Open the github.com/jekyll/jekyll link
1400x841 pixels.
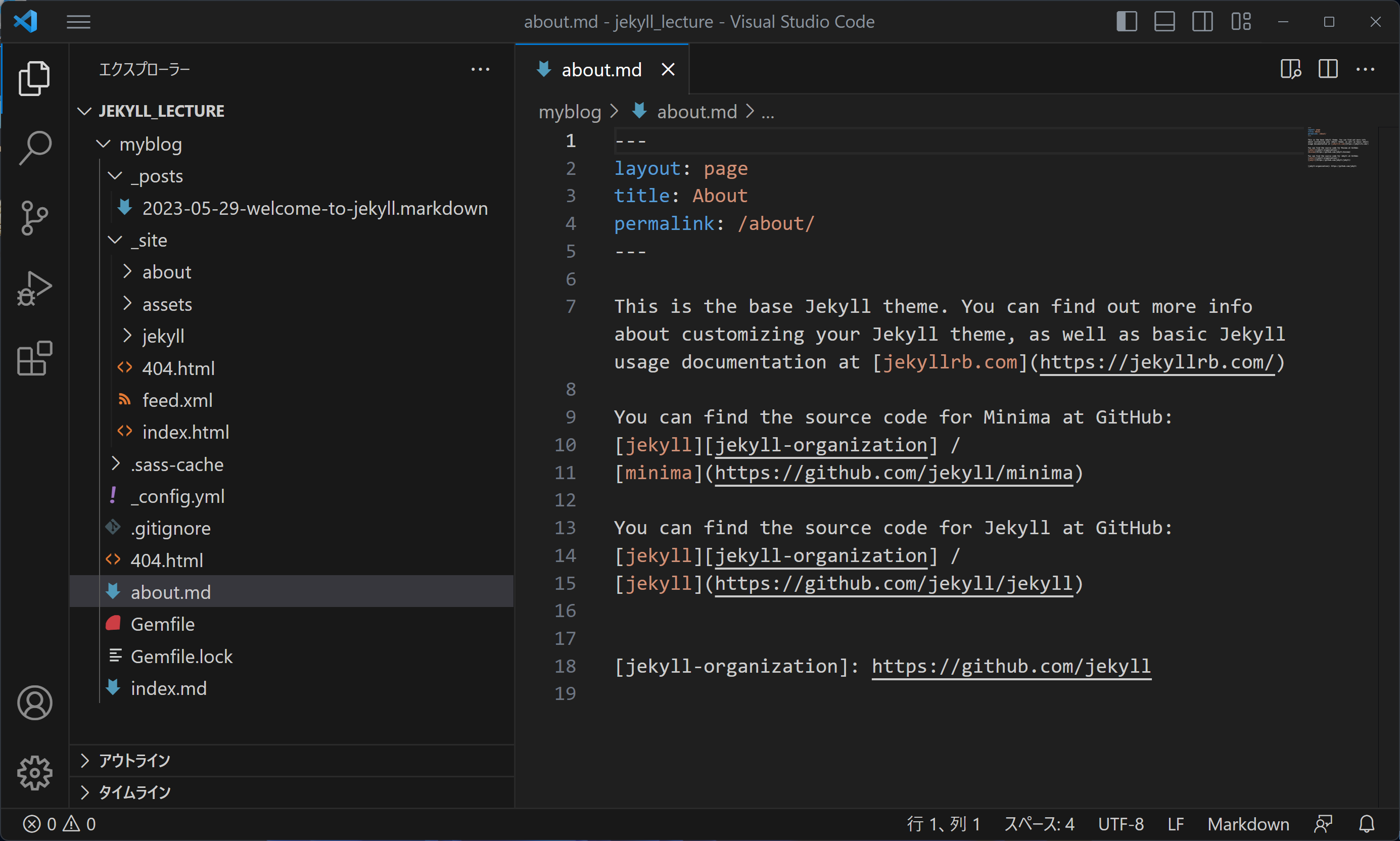[x=894, y=583]
